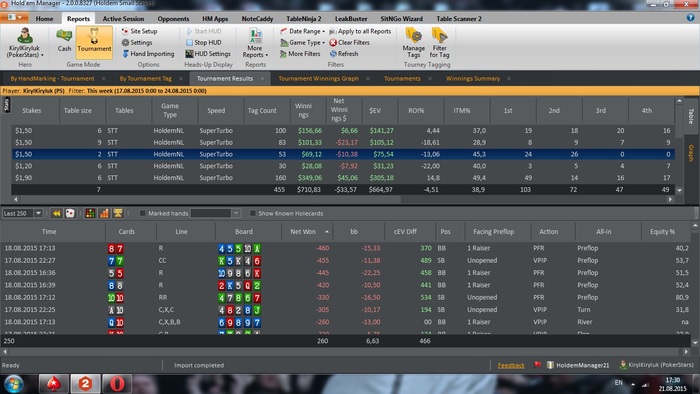Click HoldemManager21 database in status bar
The image size is (700, 394).
tap(578, 365)
